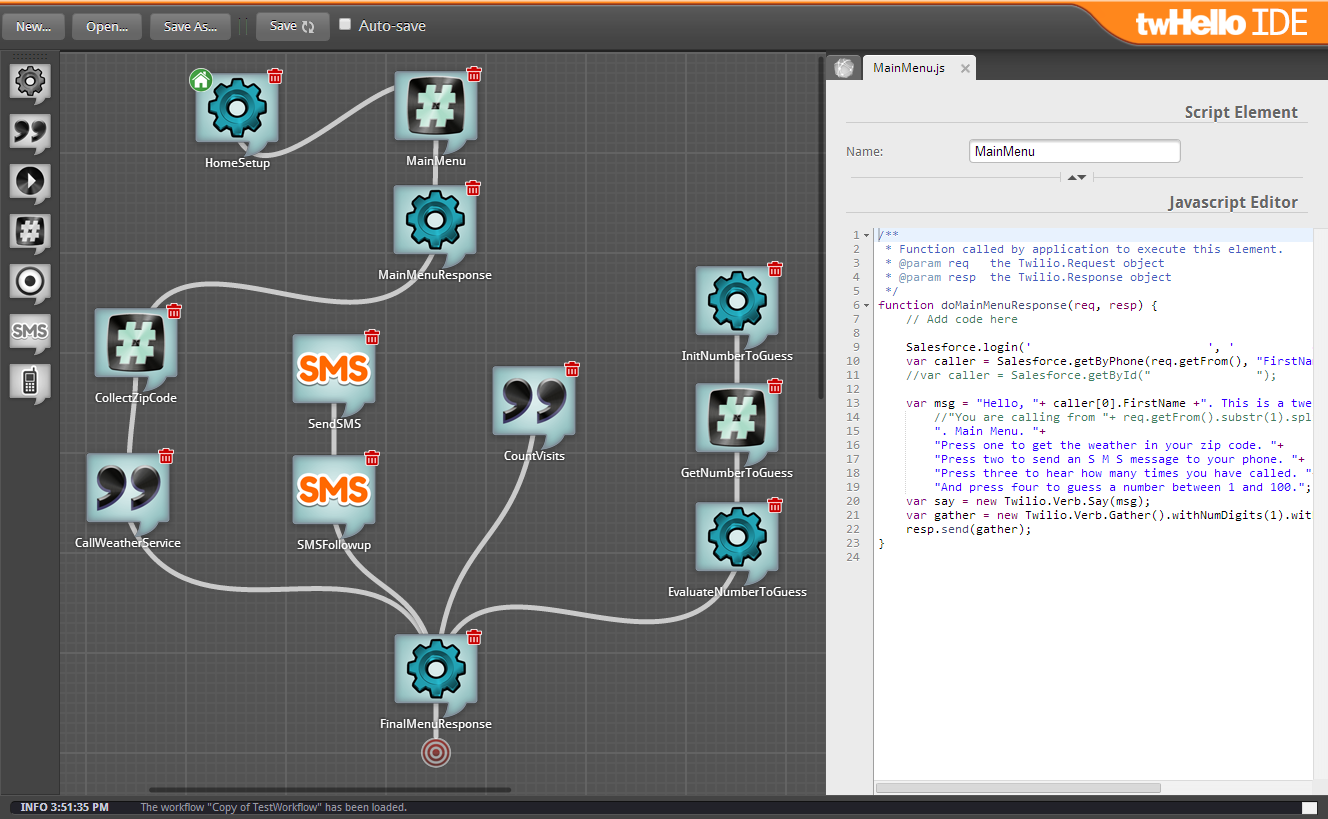Click the Open... button
Screen dimensions: 1328x819
click(107, 27)
